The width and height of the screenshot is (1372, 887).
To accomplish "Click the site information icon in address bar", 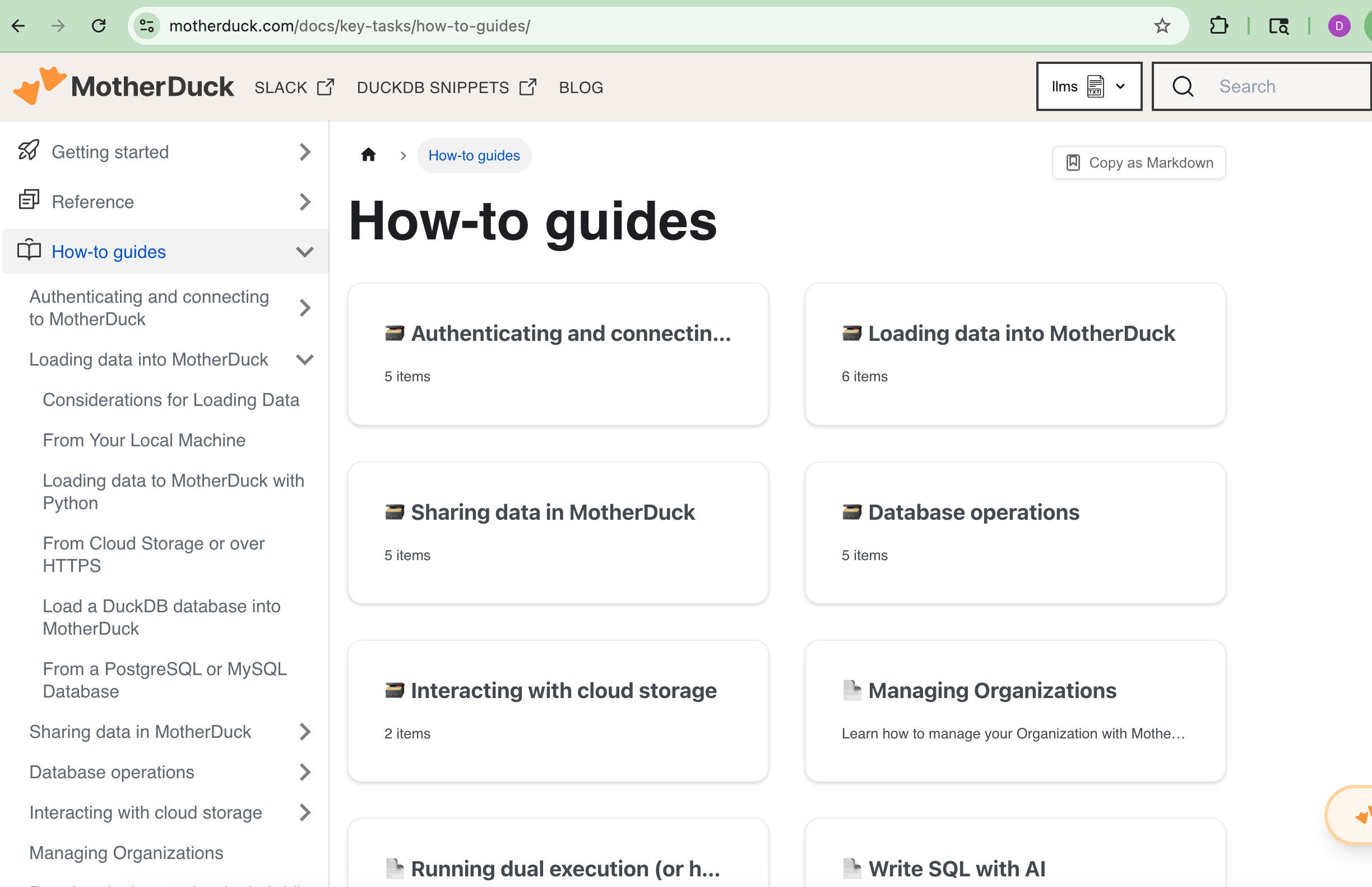I will pos(147,26).
